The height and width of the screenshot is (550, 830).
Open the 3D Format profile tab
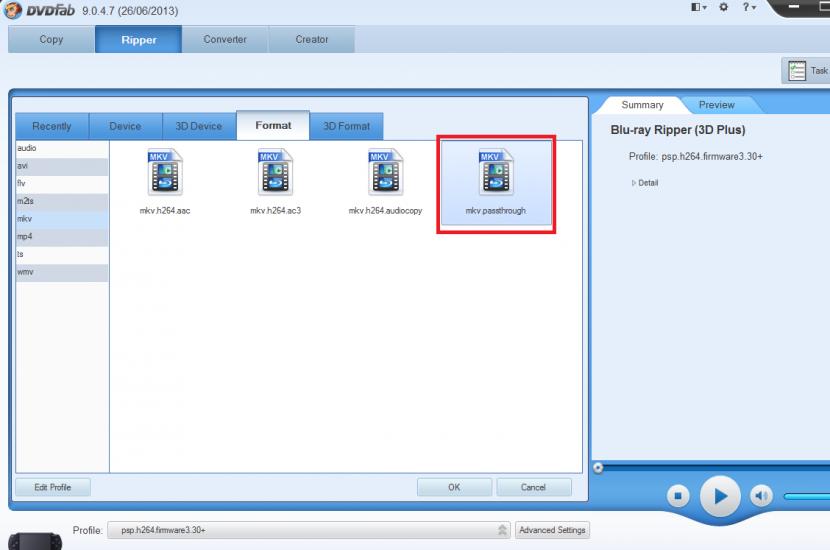[x=347, y=127]
